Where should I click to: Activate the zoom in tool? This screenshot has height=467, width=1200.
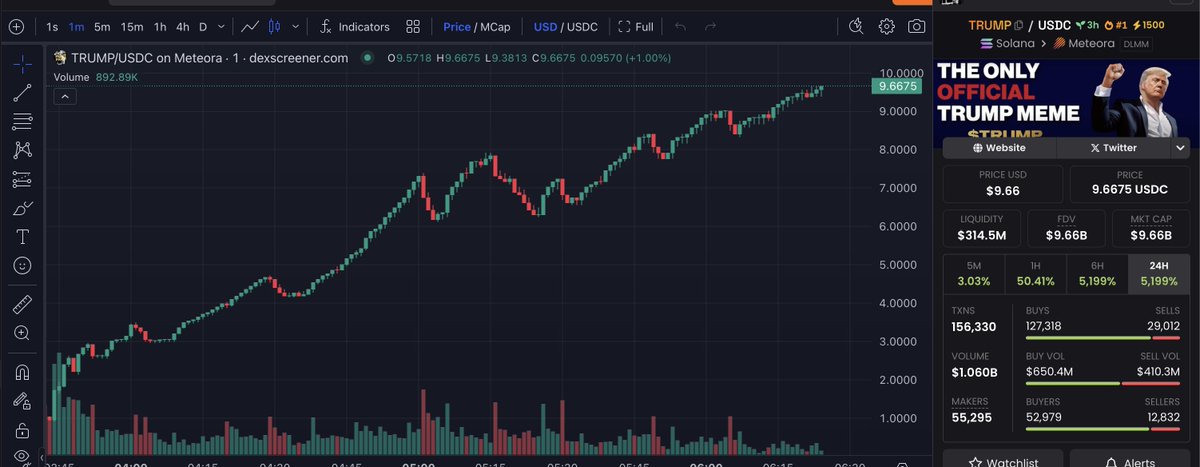[x=22, y=333]
